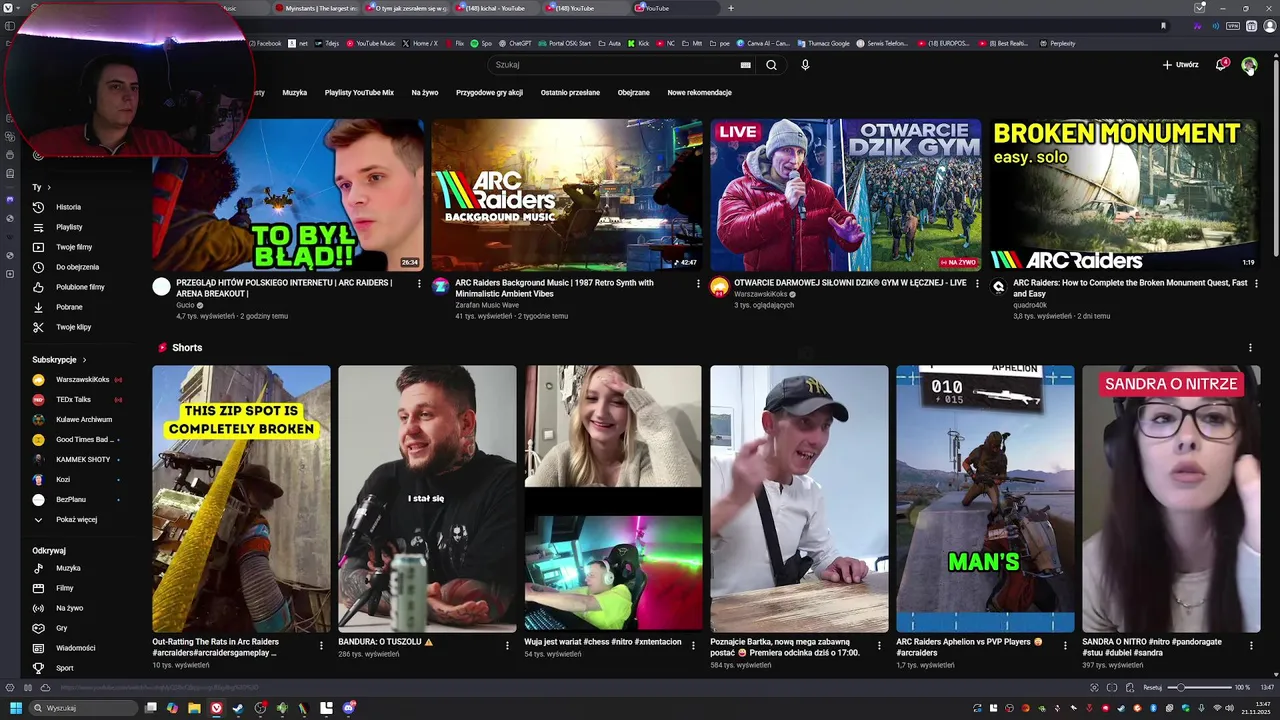Start voice search with microphone icon

click(805, 65)
